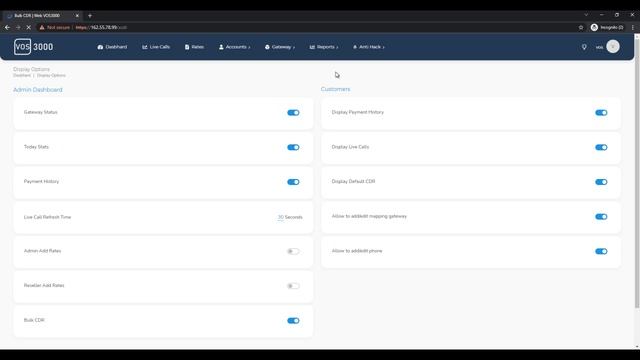Open the Dashboard menu item
640x360 pixels.
point(112,47)
